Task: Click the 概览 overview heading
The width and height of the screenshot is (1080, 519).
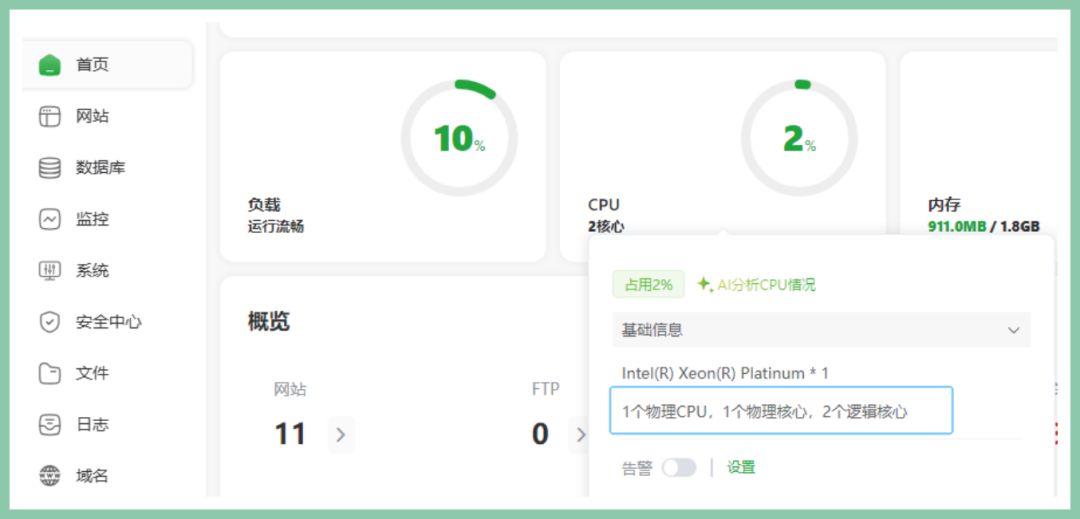Action: 269,321
